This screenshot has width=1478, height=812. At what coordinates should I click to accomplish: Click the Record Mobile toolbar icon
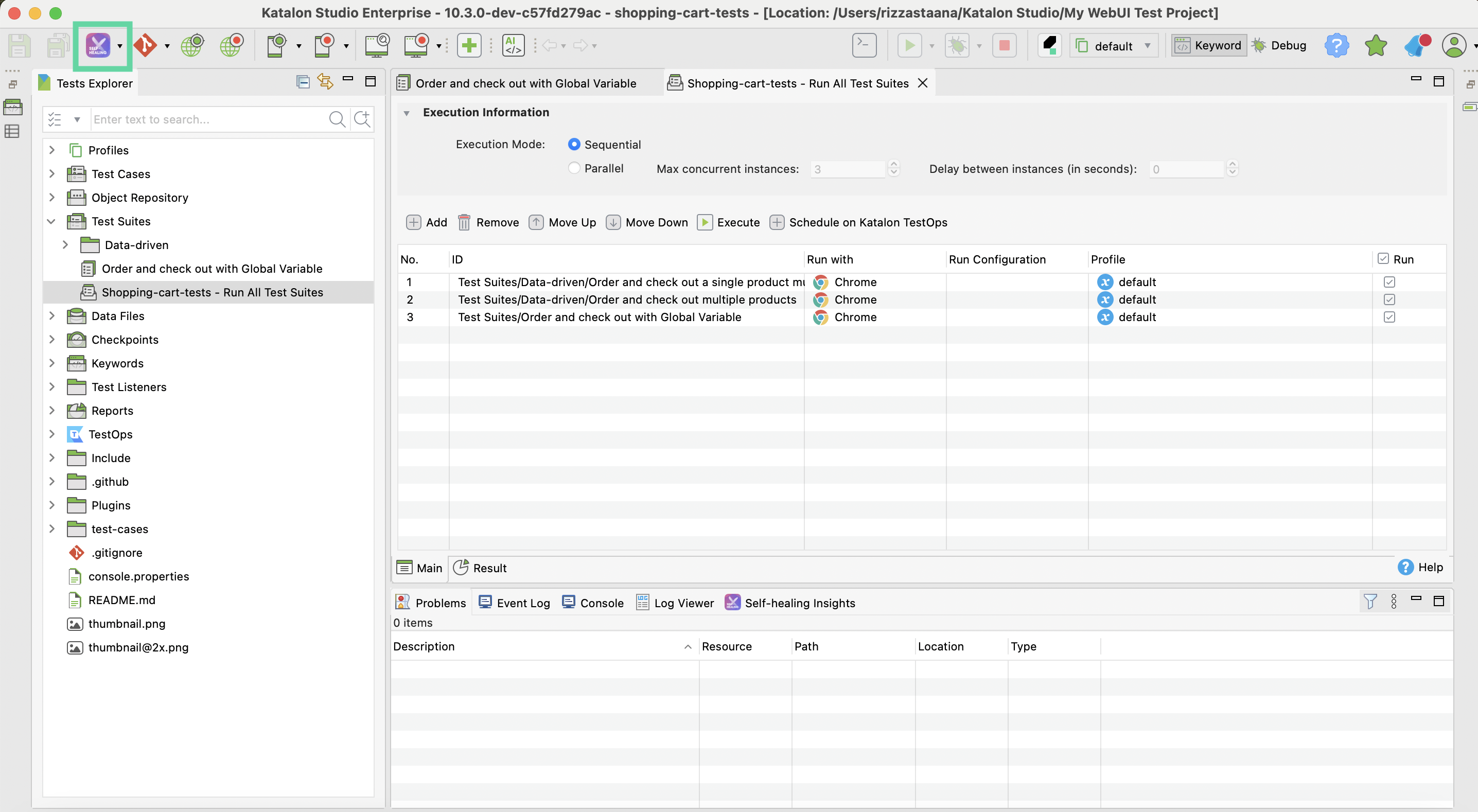324,45
